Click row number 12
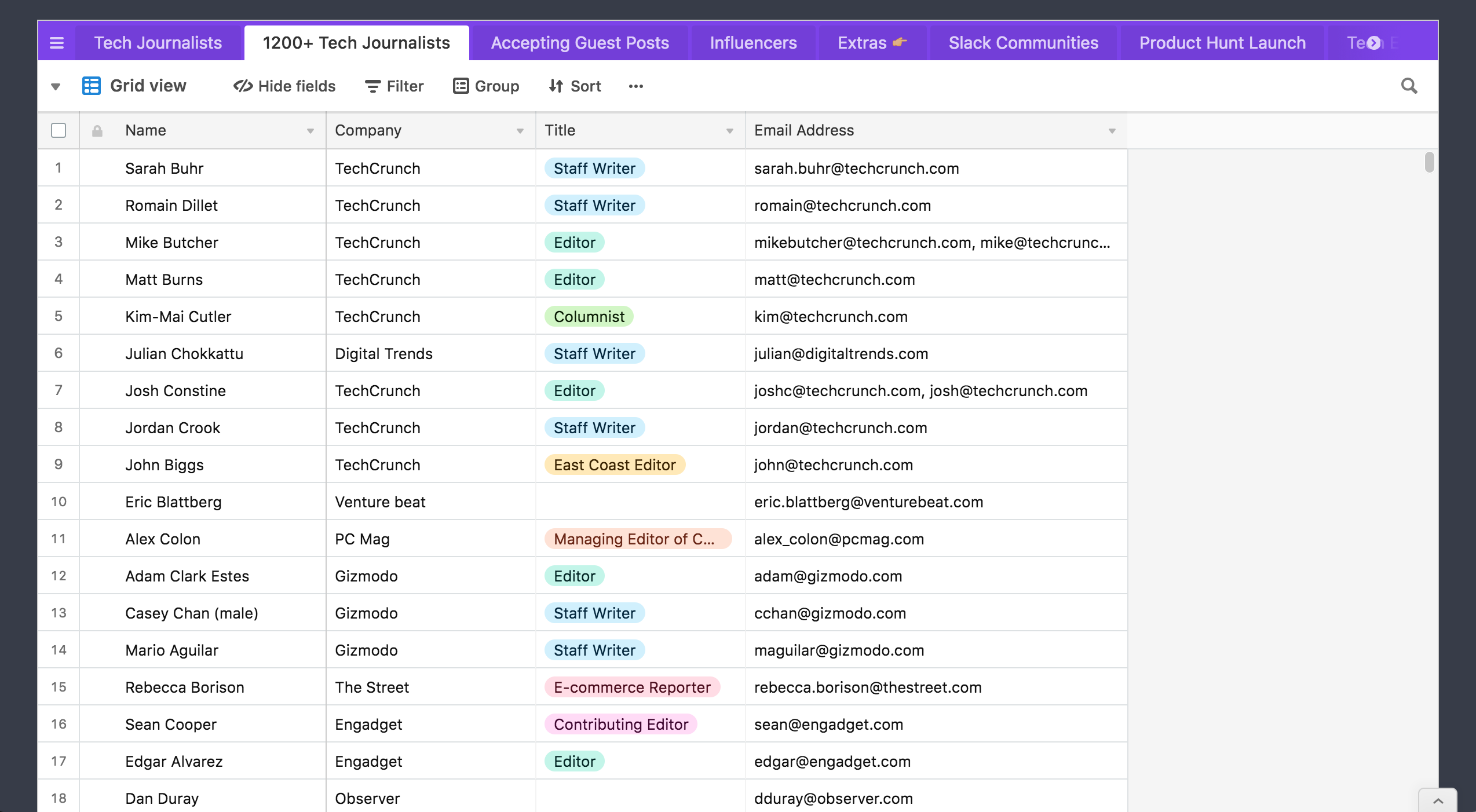 click(59, 576)
